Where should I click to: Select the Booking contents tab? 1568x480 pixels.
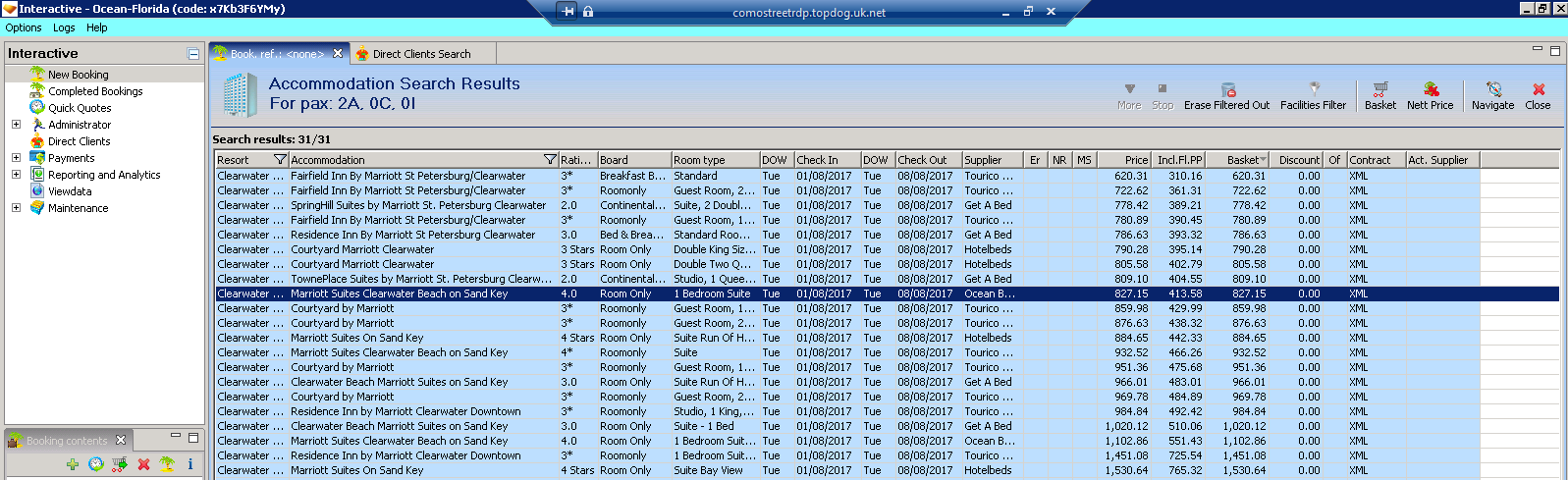click(67, 441)
